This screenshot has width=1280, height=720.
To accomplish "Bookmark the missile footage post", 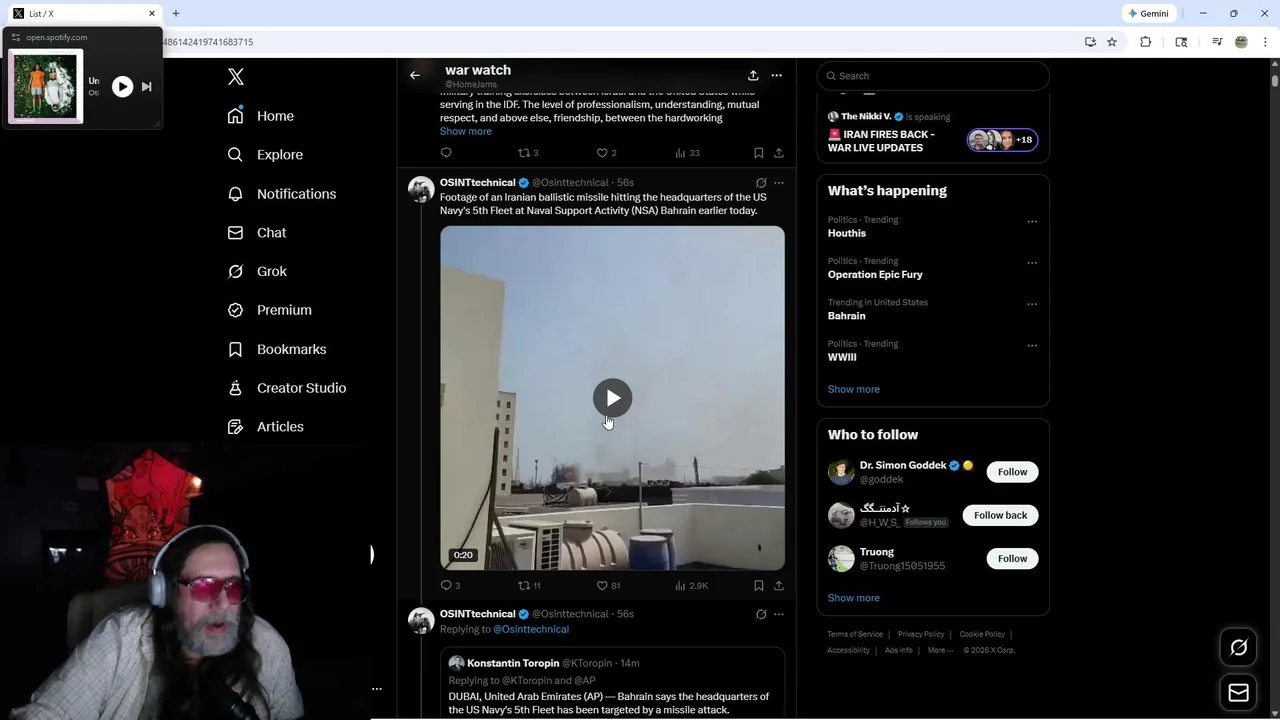I will click(x=758, y=586).
